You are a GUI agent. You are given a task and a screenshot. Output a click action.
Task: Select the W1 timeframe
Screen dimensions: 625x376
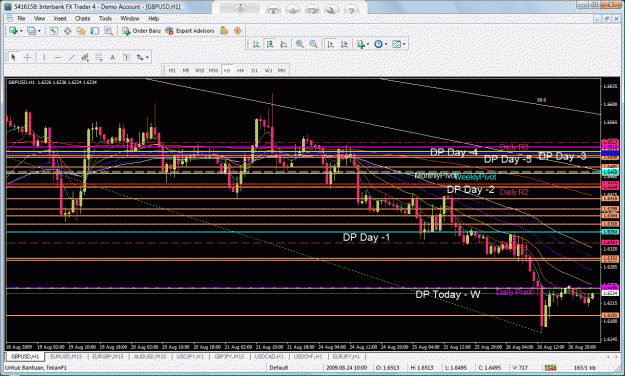click(268, 70)
